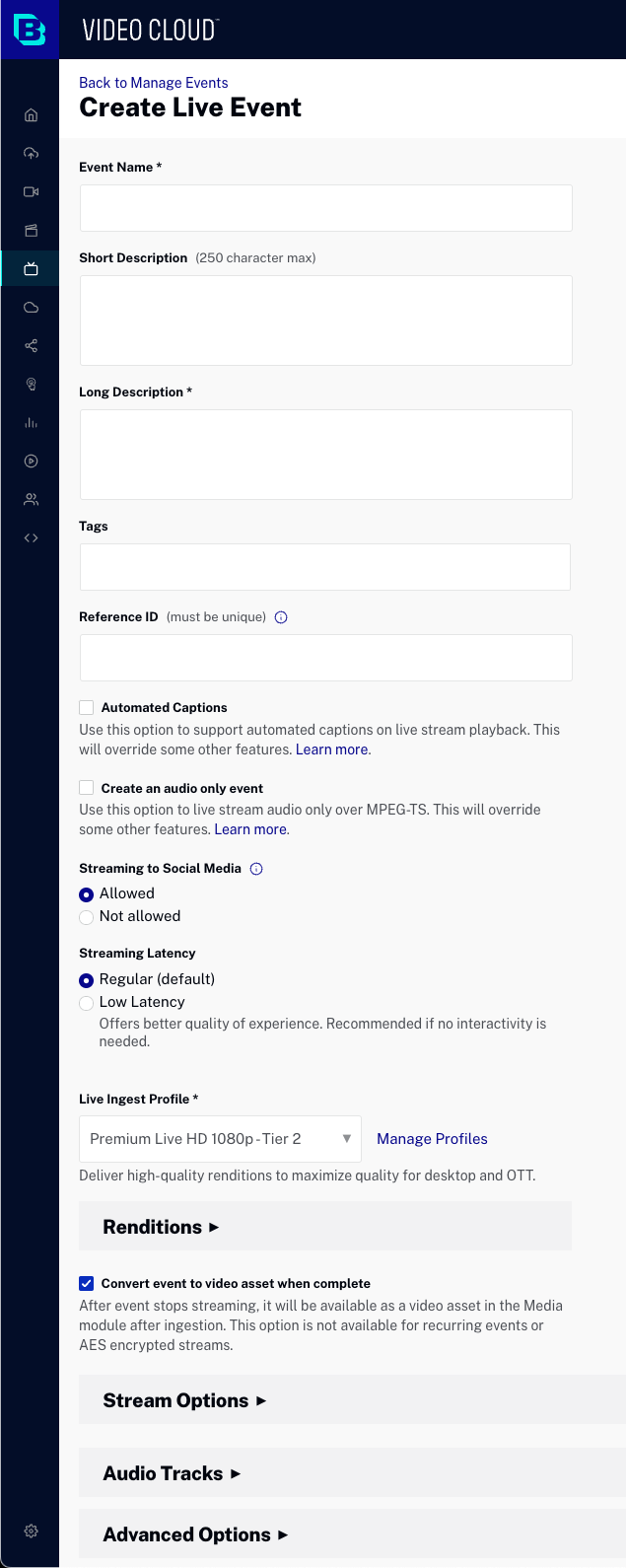Open the Players play-circle module icon
Screen dimensions: 626x1568
[30, 461]
